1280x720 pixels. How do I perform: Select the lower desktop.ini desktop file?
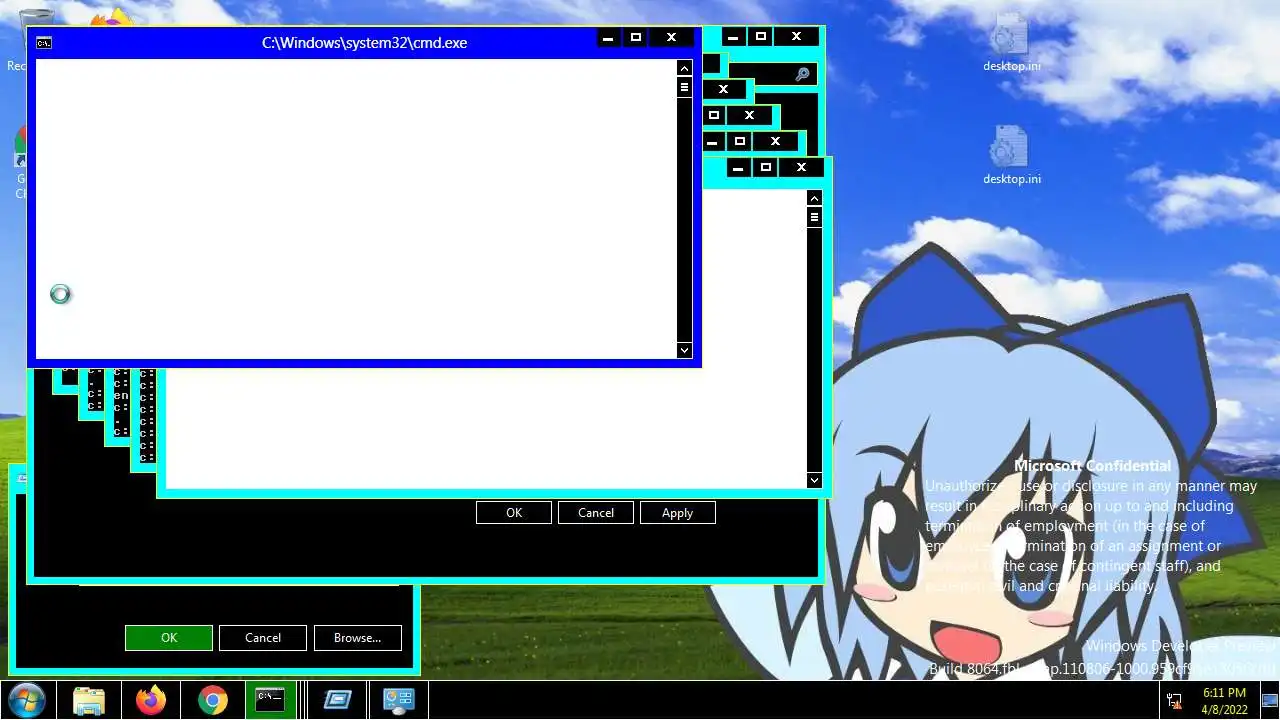coord(1011,156)
